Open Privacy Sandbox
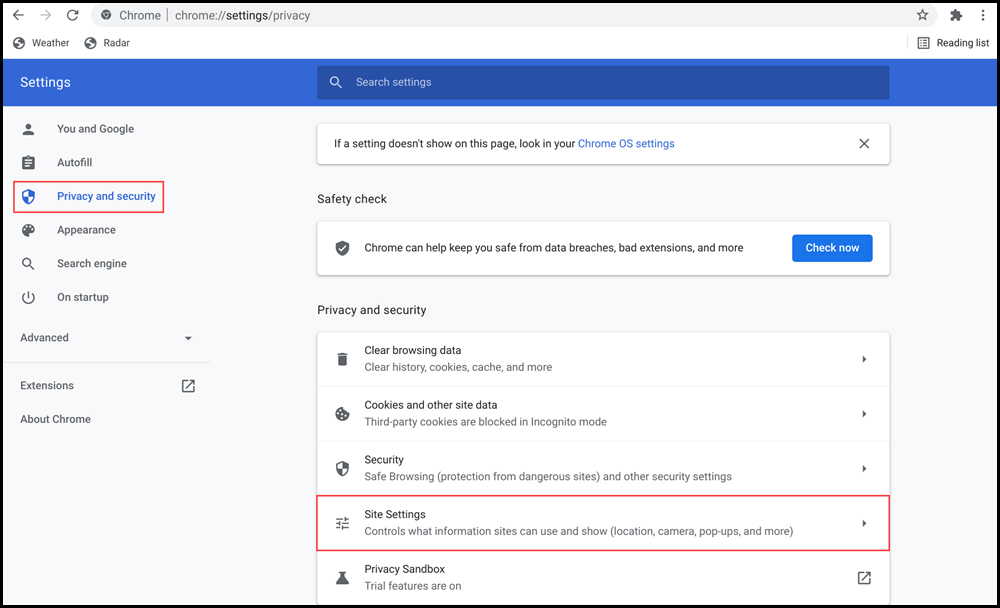Screen dimensions: 1000x608 point(603,577)
